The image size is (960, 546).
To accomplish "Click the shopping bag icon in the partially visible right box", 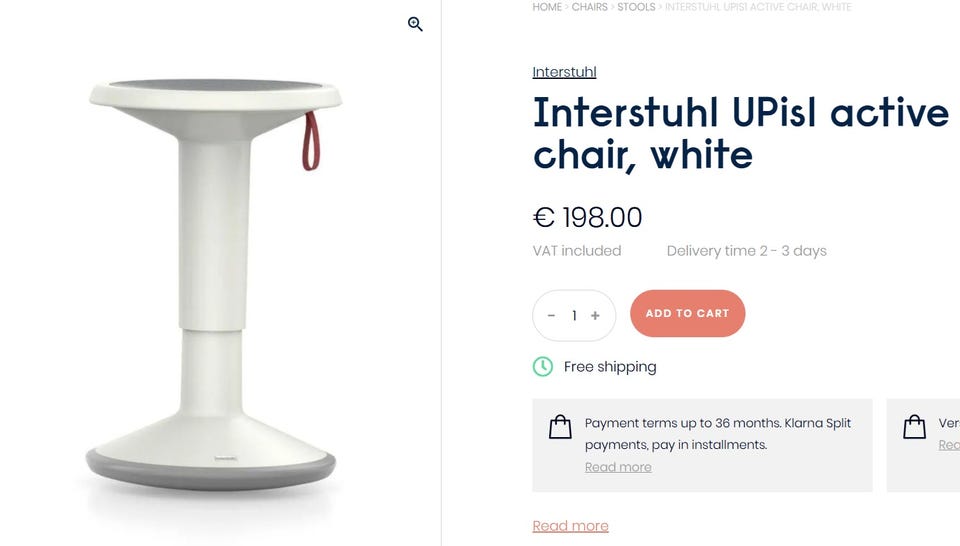I will point(914,427).
